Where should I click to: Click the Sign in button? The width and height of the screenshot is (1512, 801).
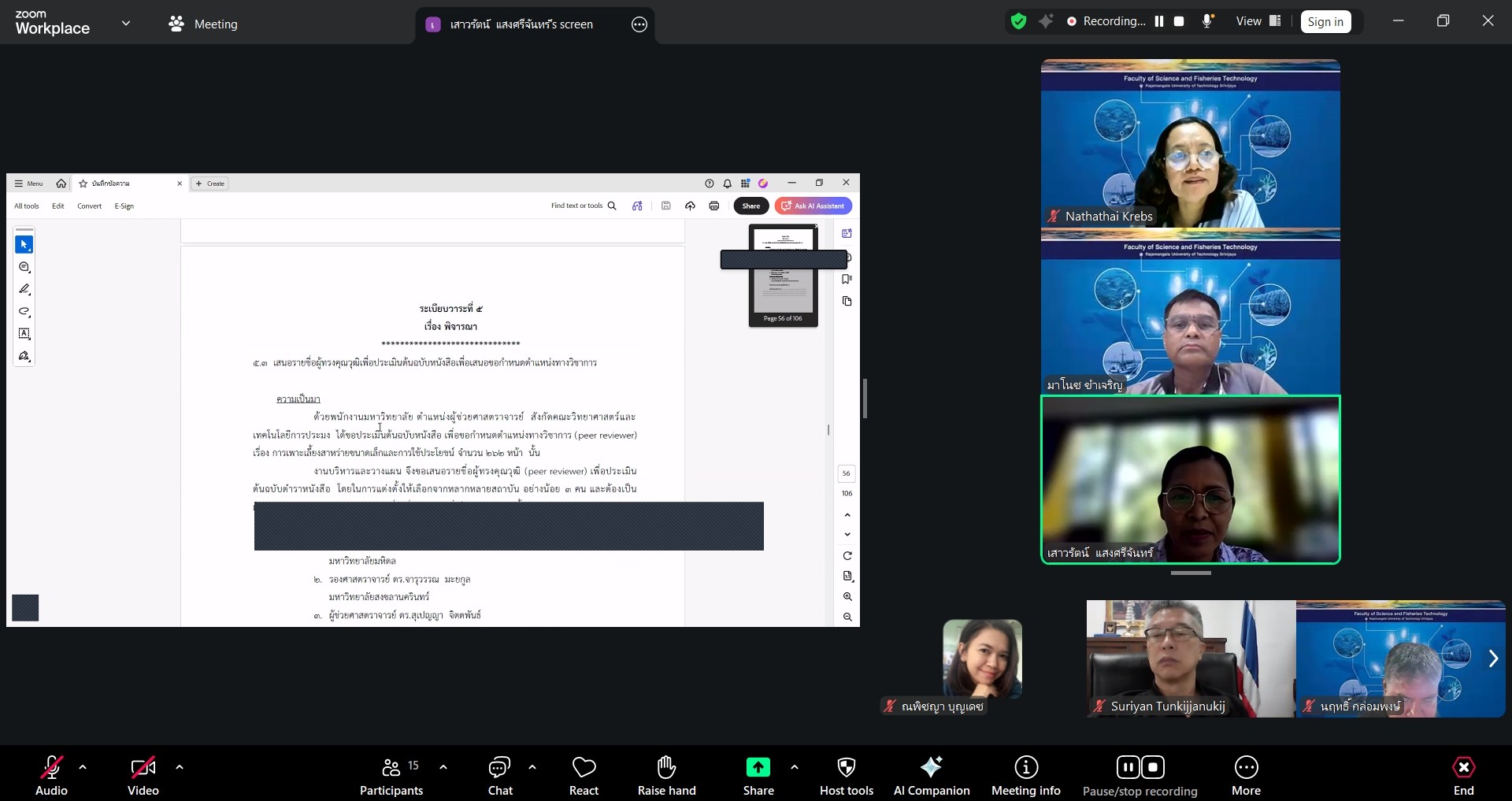pos(1325,22)
